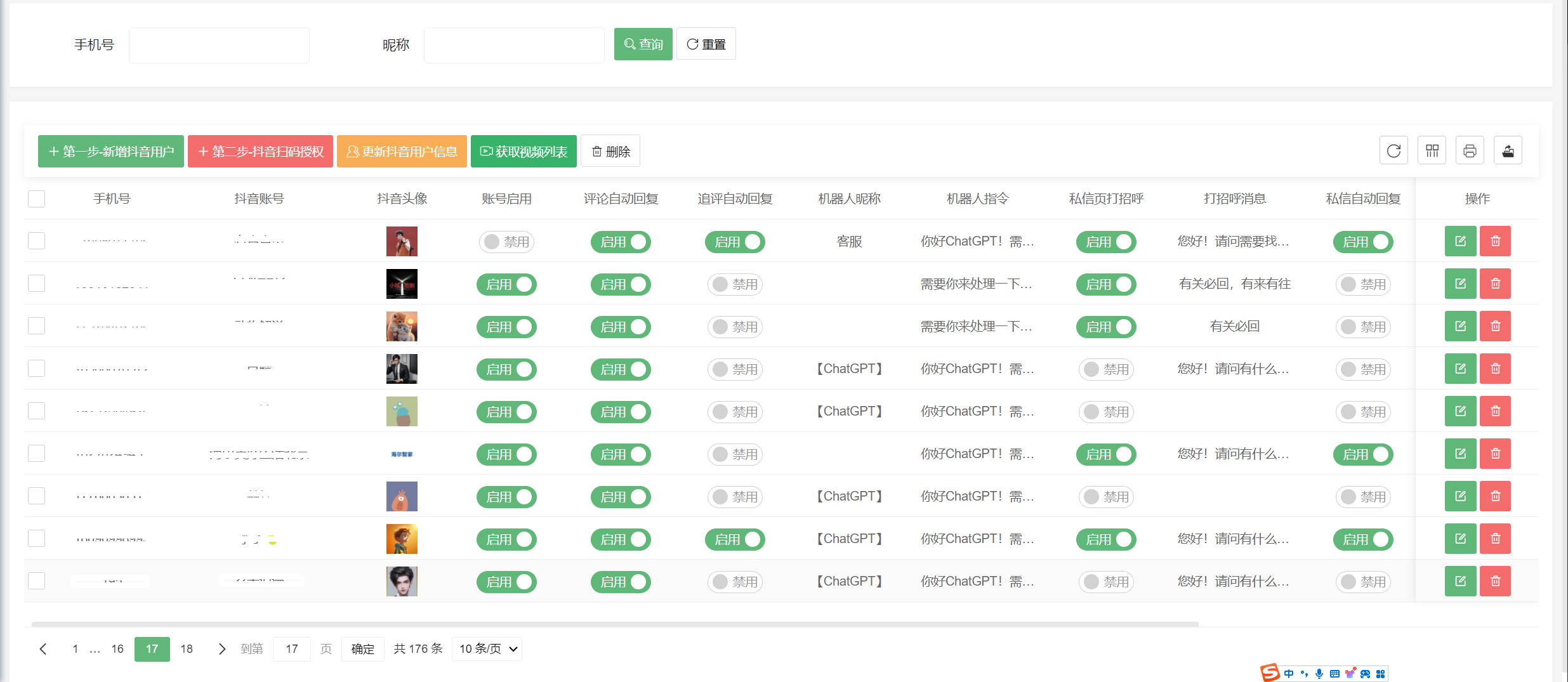Delete the row with robot nickname 客服
Image resolution: width=1568 pixels, height=682 pixels.
coord(1495,241)
